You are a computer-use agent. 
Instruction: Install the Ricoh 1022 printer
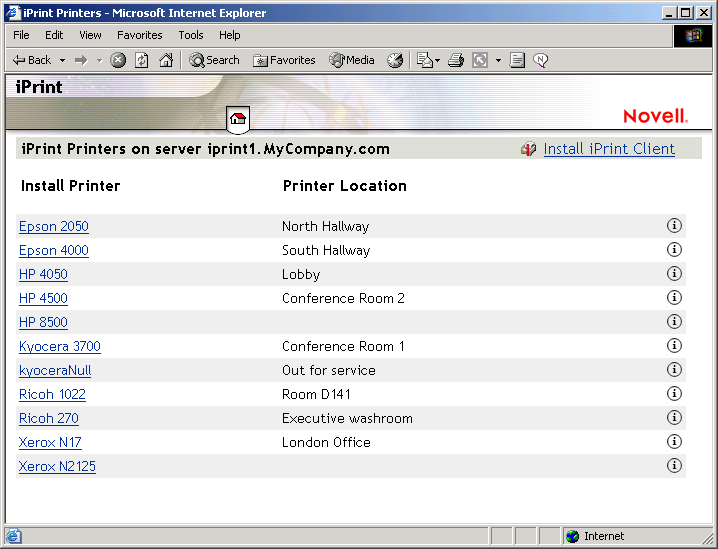click(52, 394)
